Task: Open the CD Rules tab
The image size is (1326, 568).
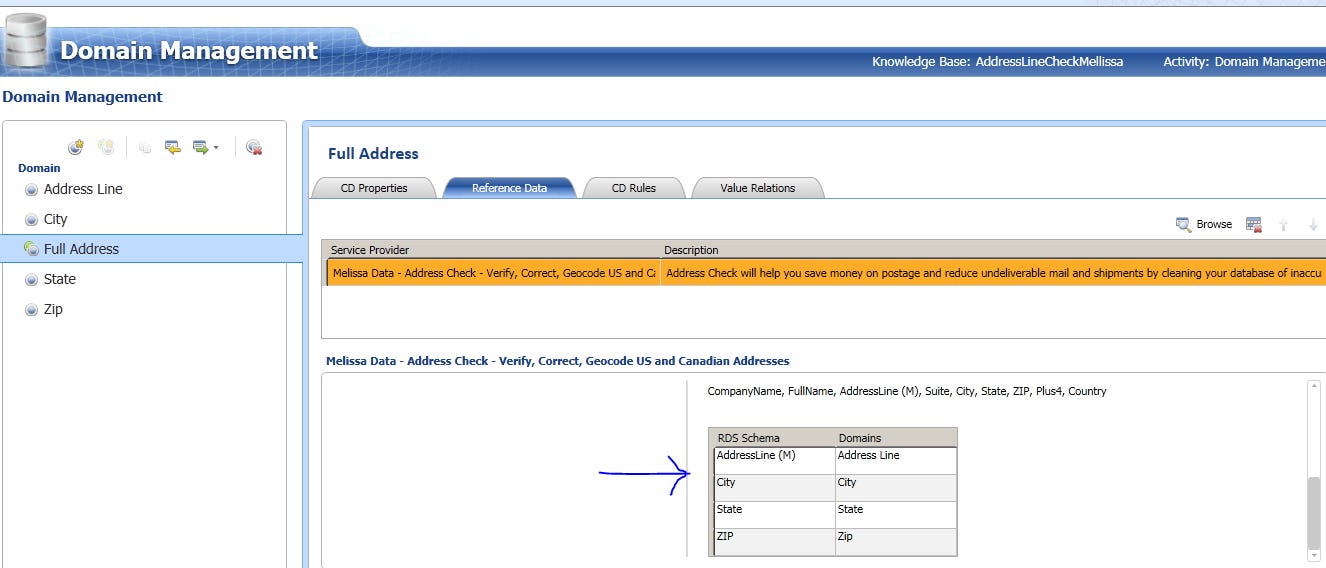Action: (634, 188)
